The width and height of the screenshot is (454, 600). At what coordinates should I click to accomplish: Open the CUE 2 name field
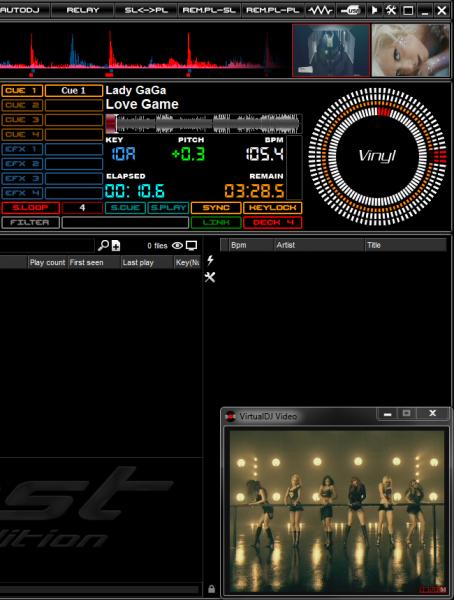(x=74, y=105)
